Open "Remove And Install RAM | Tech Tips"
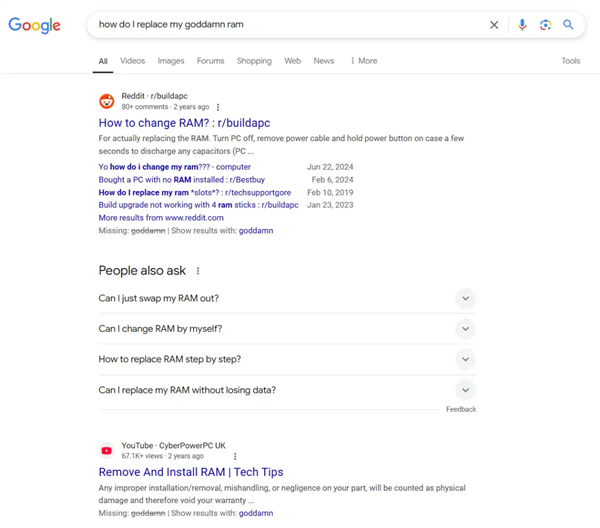 pos(190,472)
